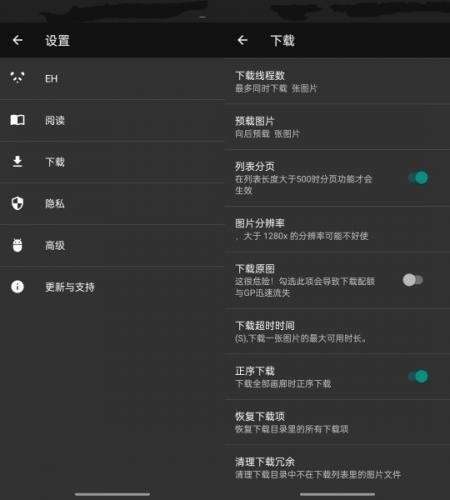Open the info icon for 更新与支持
The height and width of the screenshot is (500, 450).
(x=17, y=287)
